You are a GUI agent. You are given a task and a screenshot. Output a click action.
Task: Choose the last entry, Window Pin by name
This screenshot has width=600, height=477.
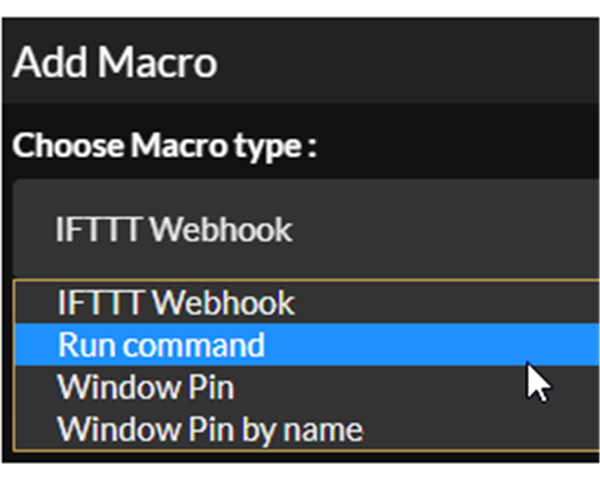(210, 430)
